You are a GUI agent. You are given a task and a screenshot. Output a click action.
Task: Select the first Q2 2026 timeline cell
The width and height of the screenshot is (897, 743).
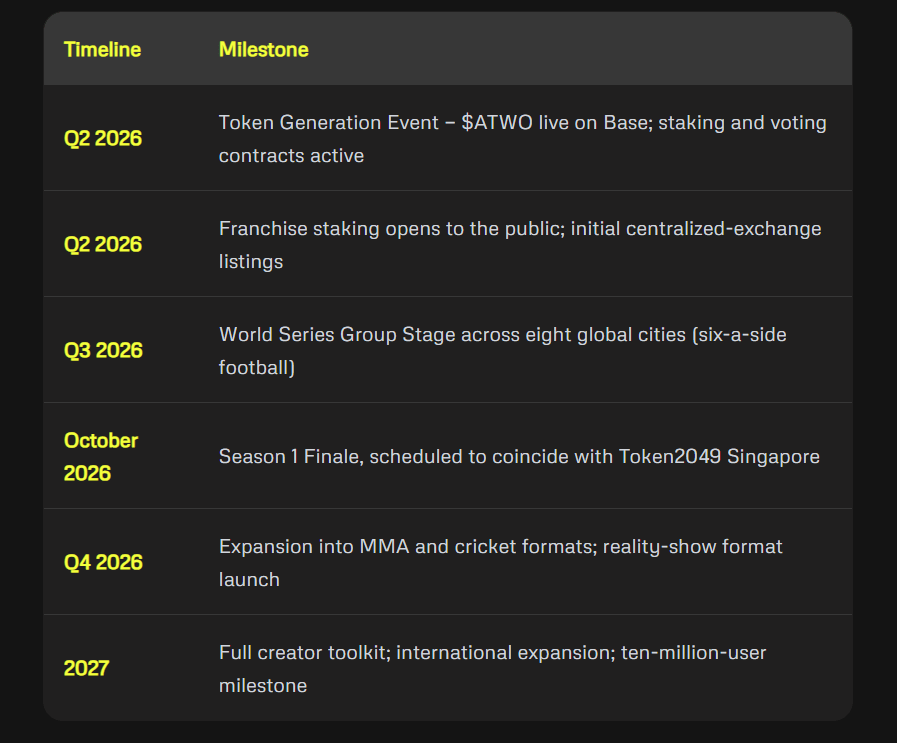click(x=103, y=138)
